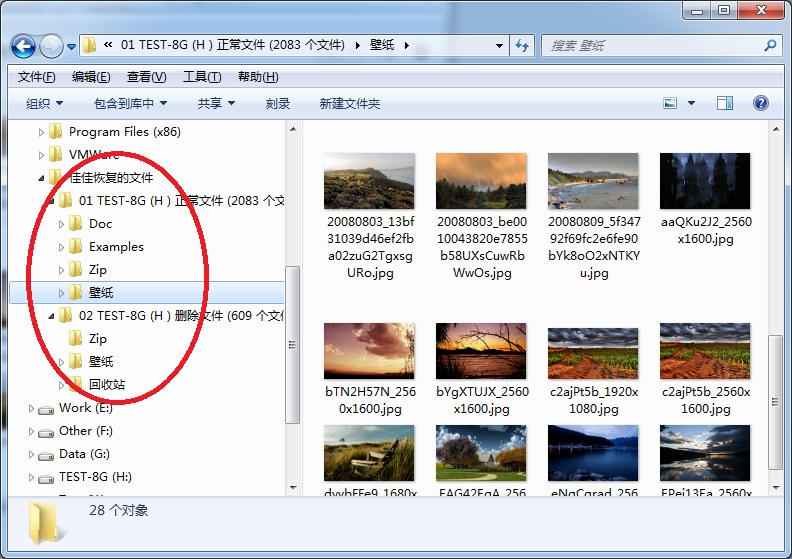Click the file list vertical scrollbar
Viewport: 792px width, 559px height.
click(x=776, y=400)
